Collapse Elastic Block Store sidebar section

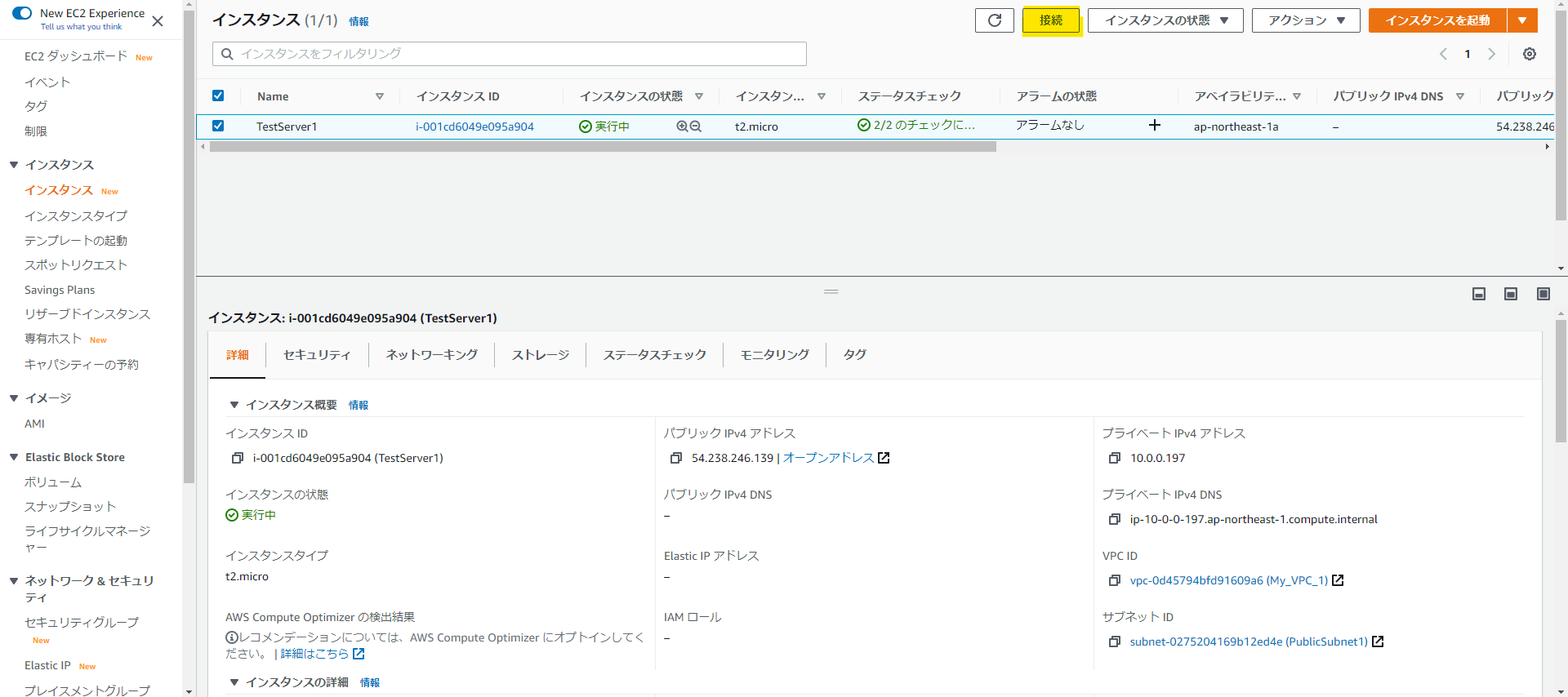[x=14, y=457]
